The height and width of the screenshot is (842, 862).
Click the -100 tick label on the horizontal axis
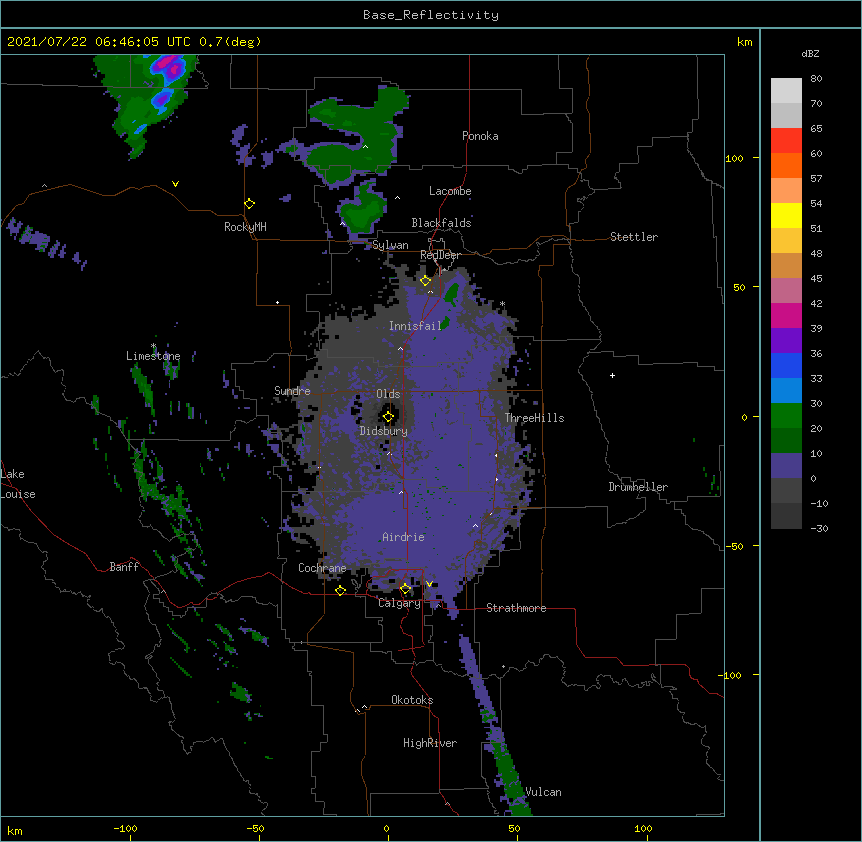pyautogui.click(x=125, y=828)
